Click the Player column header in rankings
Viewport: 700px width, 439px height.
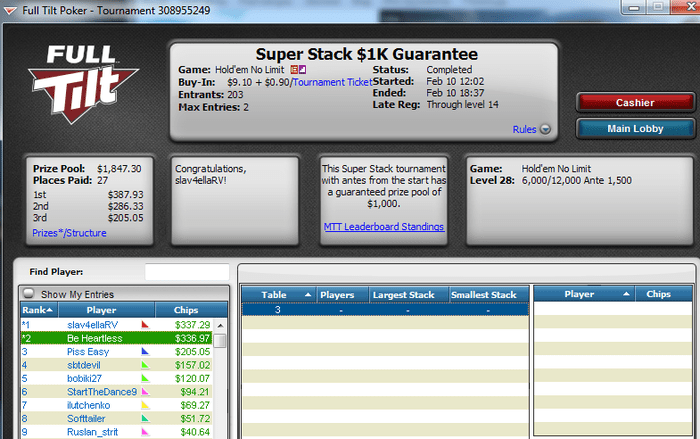tap(106, 310)
